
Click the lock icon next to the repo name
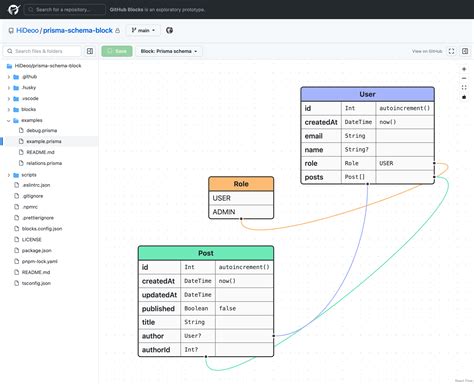117,31
